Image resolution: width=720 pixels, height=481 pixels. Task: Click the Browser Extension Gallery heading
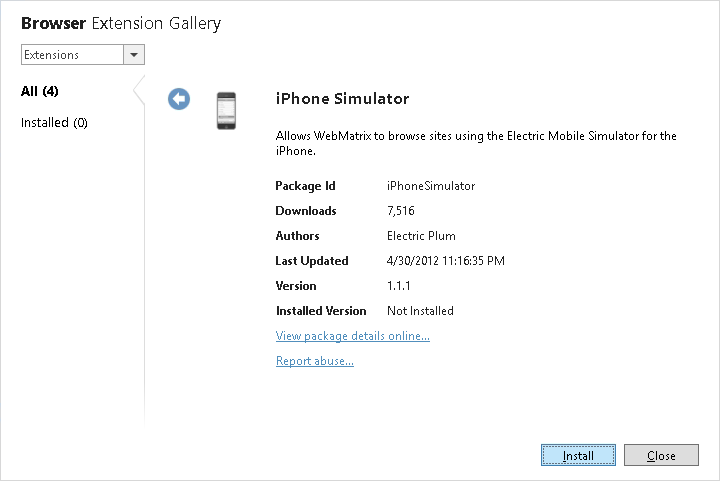click(x=121, y=23)
